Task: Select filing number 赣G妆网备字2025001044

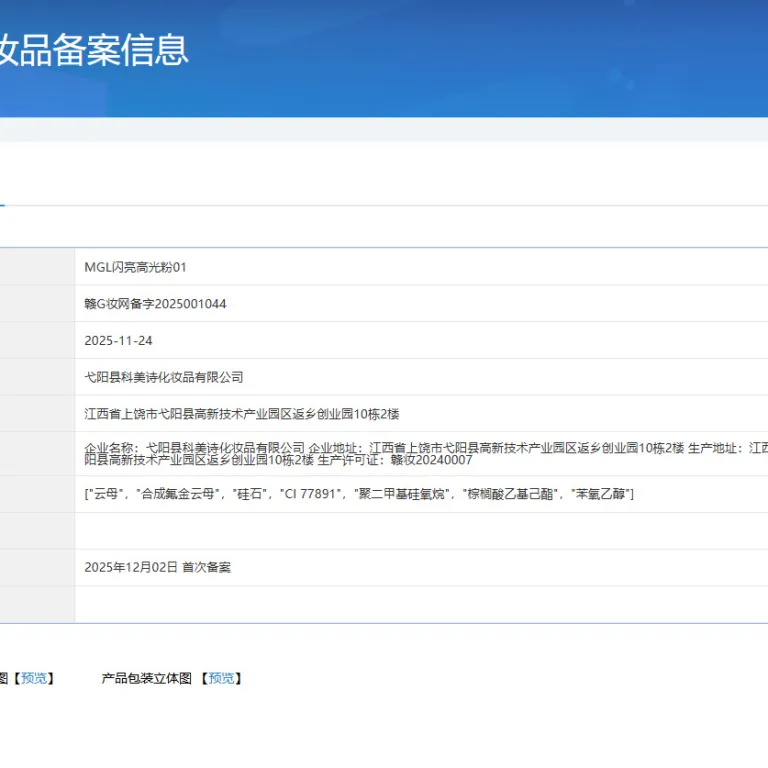Action: click(155, 304)
